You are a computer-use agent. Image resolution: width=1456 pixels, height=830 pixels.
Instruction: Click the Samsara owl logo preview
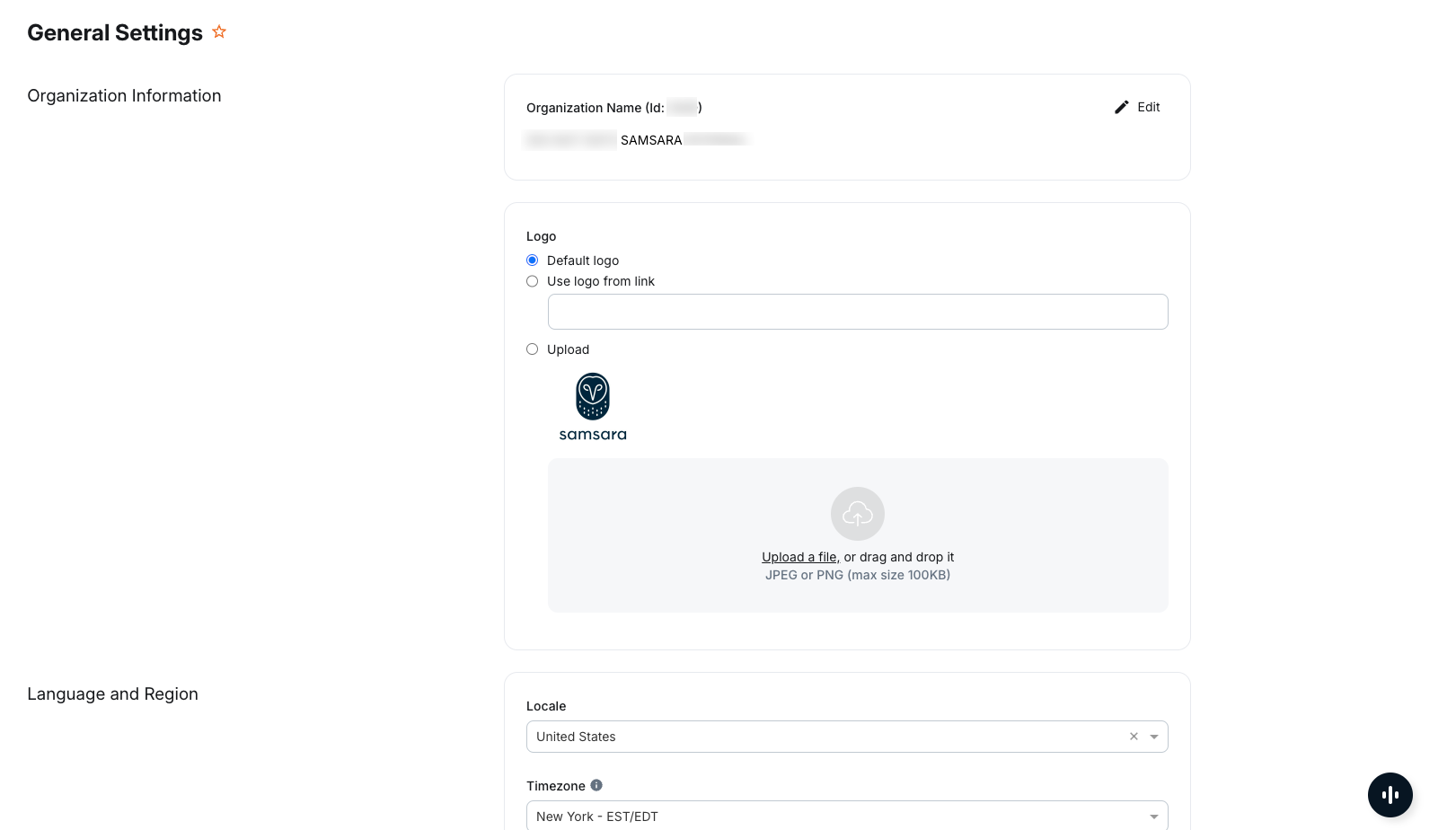point(593,407)
